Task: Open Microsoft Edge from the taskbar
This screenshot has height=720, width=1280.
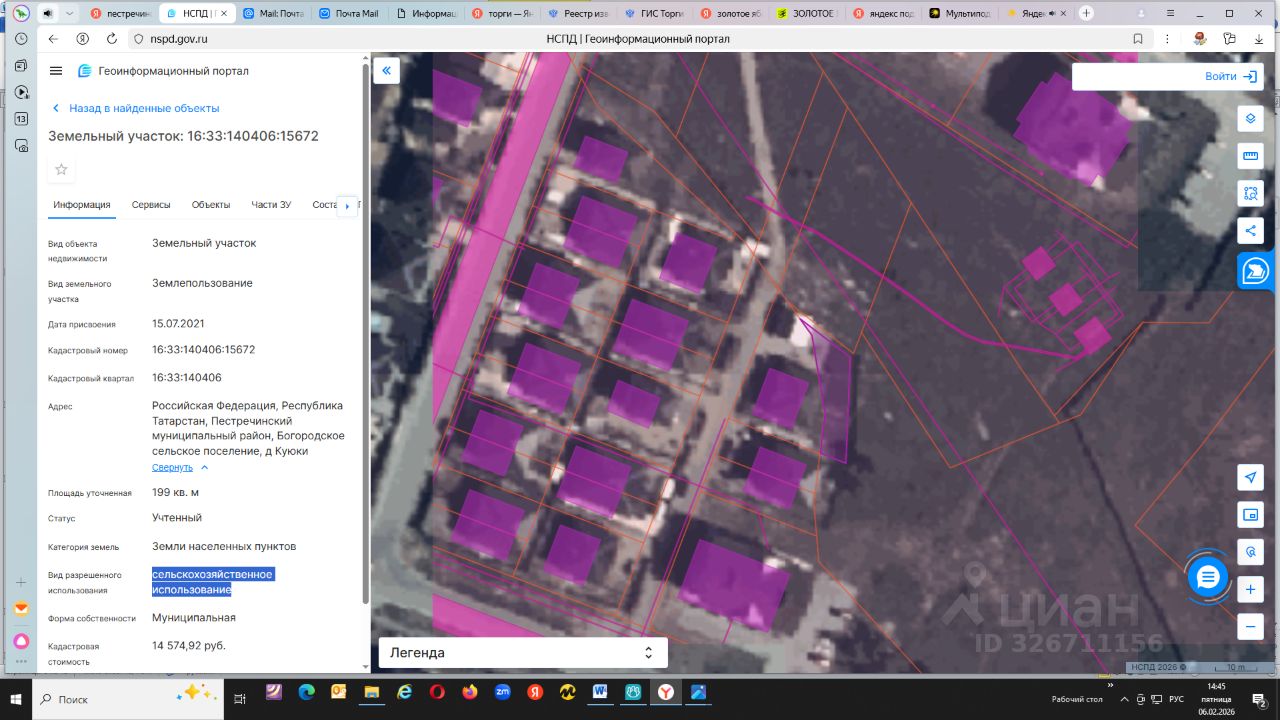Action: (x=306, y=691)
